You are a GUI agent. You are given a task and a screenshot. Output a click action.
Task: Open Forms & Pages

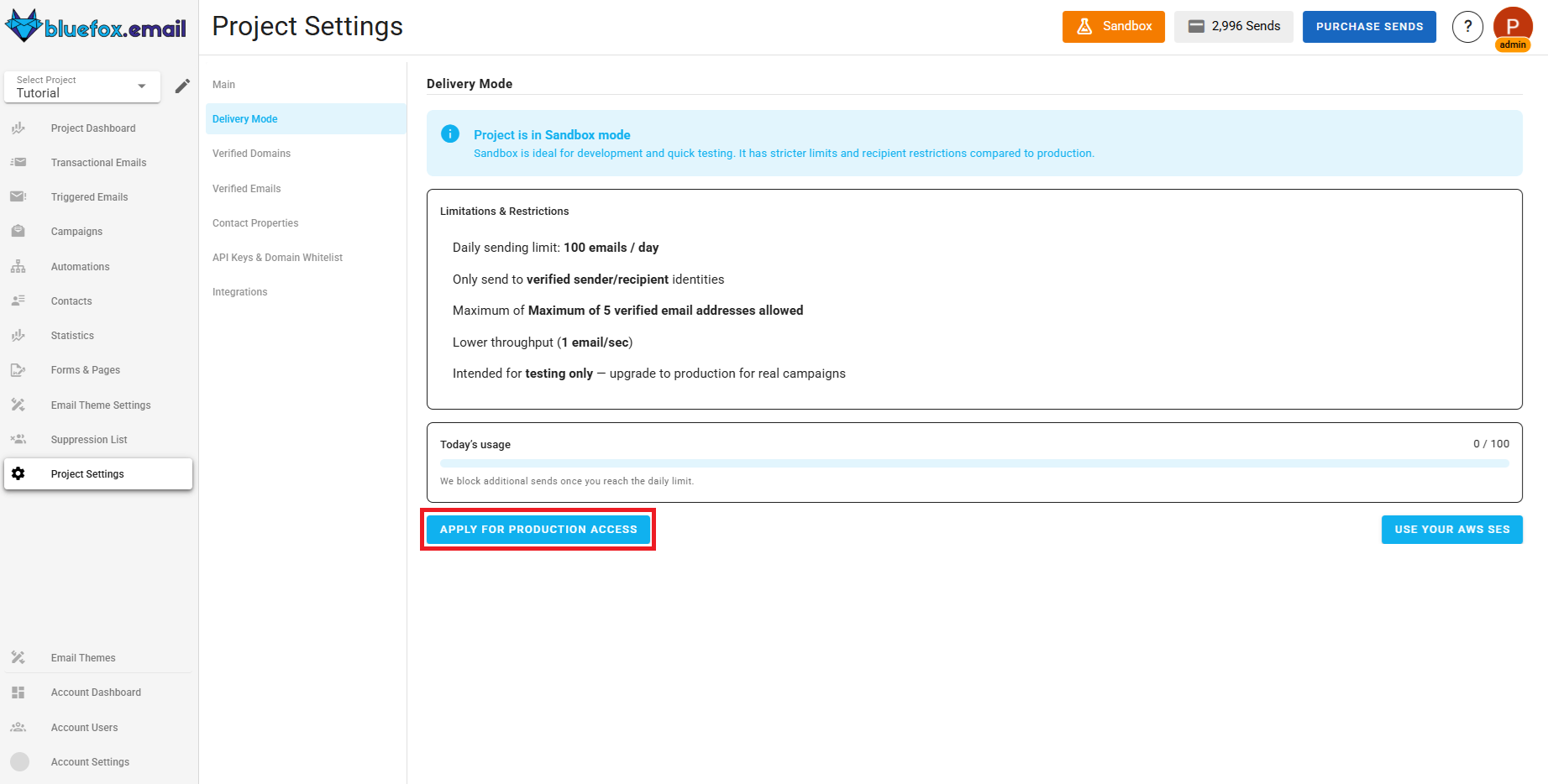click(x=85, y=369)
